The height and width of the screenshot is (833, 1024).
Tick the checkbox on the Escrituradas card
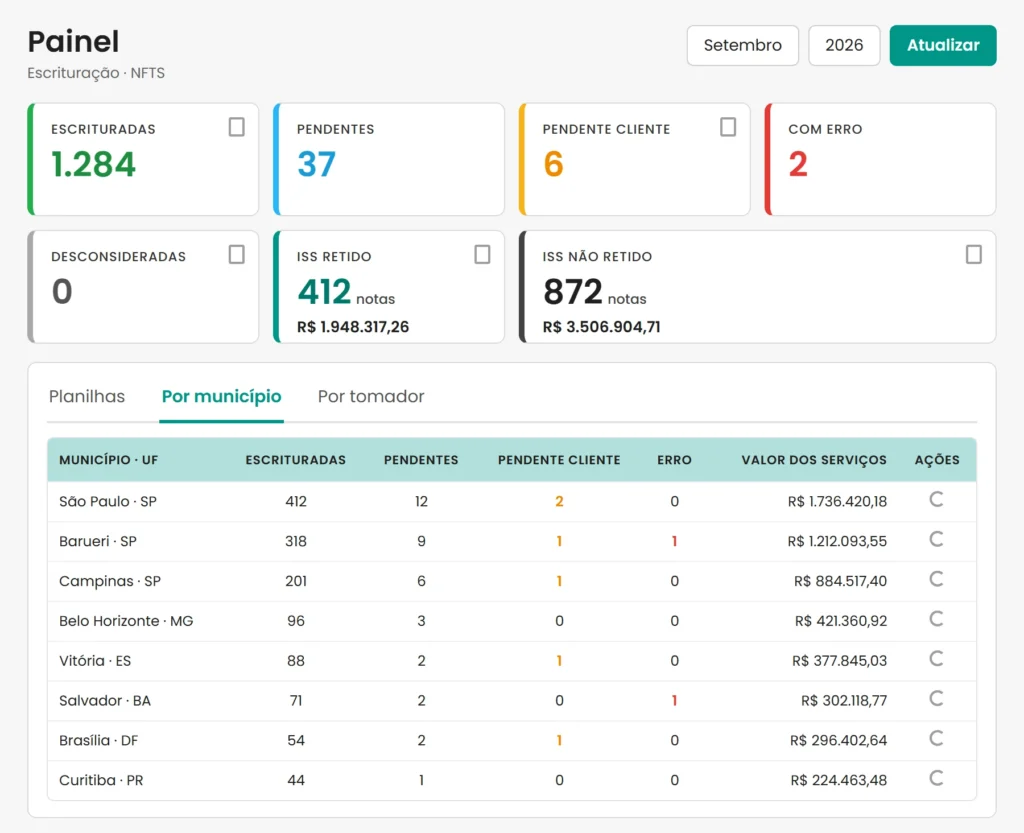(236, 127)
